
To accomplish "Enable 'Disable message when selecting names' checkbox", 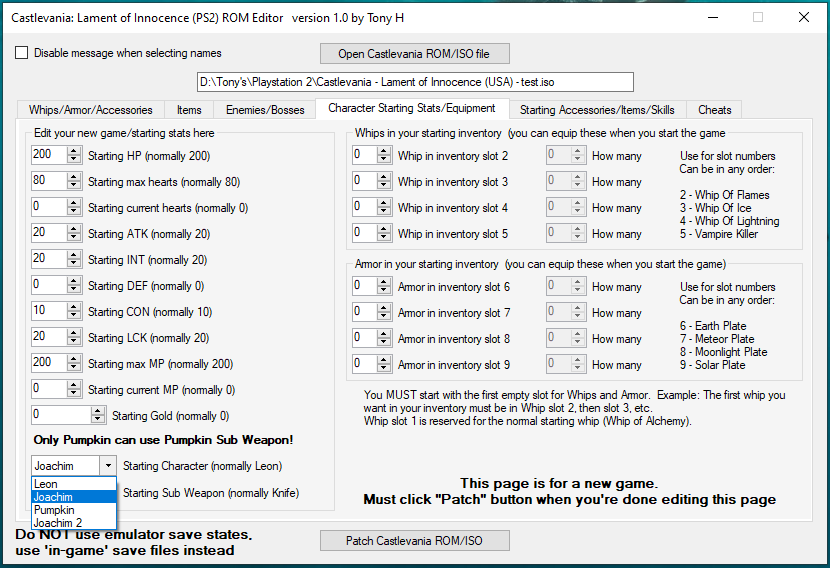I will coord(22,53).
